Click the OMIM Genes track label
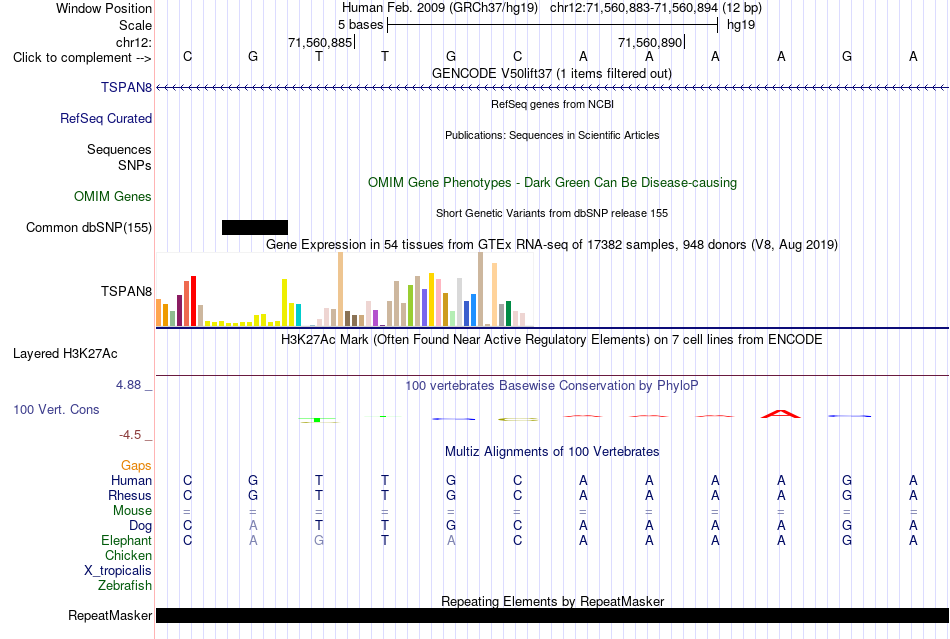Image resolution: width=950 pixels, height=639 pixels. pos(113,196)
